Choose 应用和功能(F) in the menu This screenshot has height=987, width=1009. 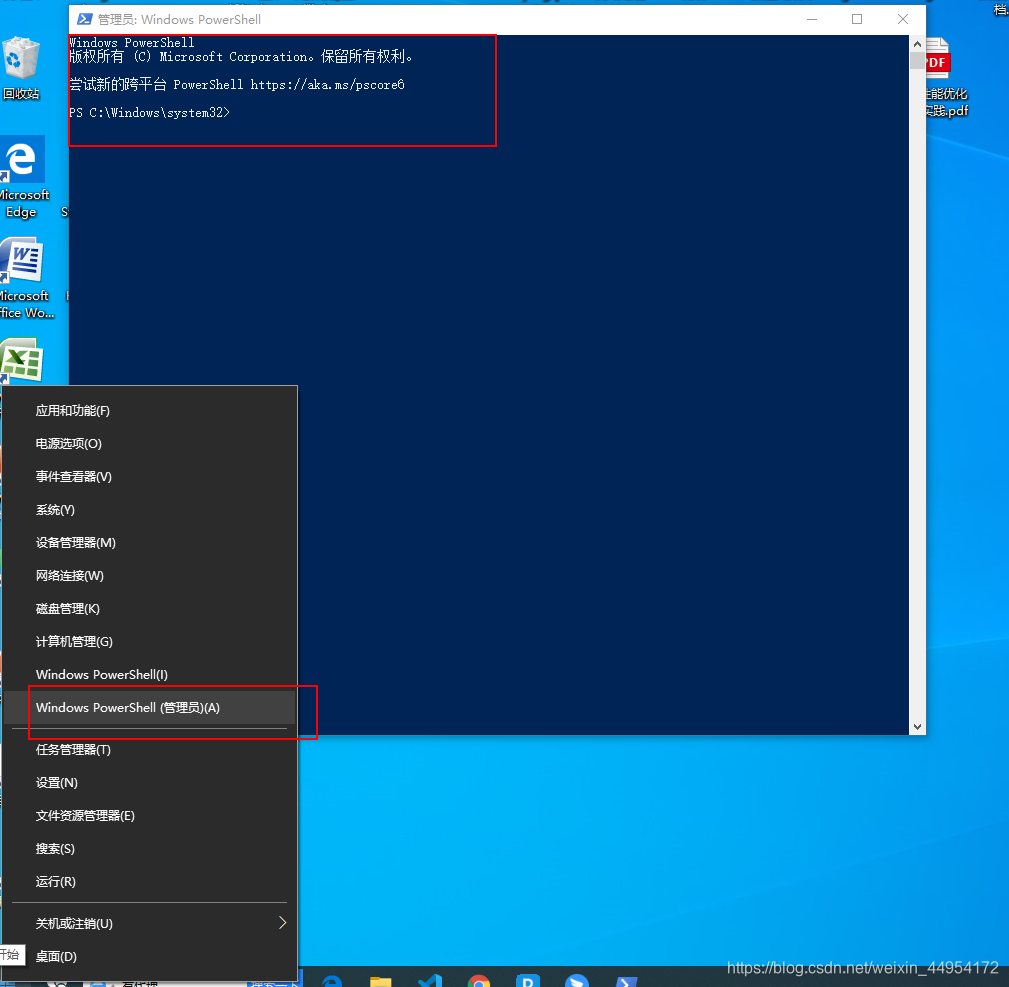click(x=150, y=410)
